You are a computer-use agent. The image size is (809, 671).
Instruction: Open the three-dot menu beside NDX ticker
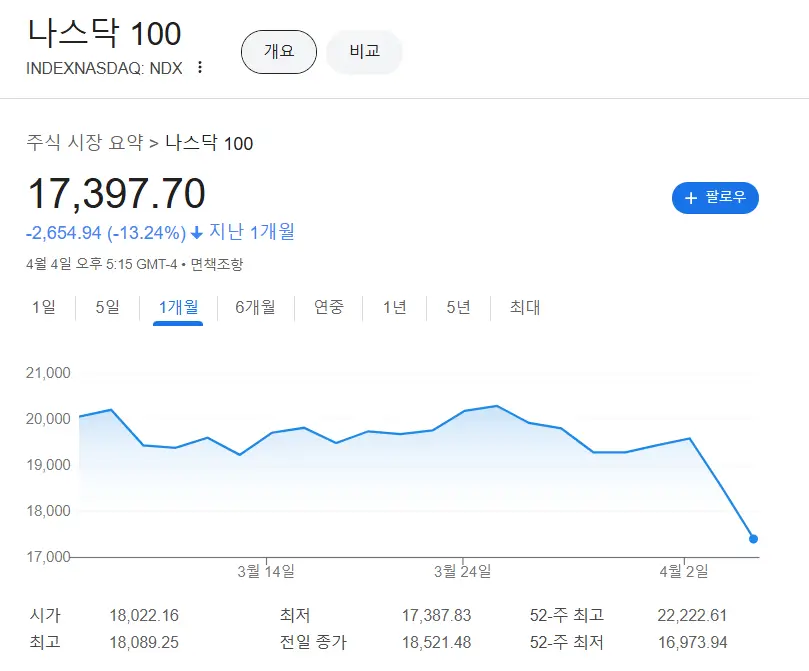click(200, 68)
